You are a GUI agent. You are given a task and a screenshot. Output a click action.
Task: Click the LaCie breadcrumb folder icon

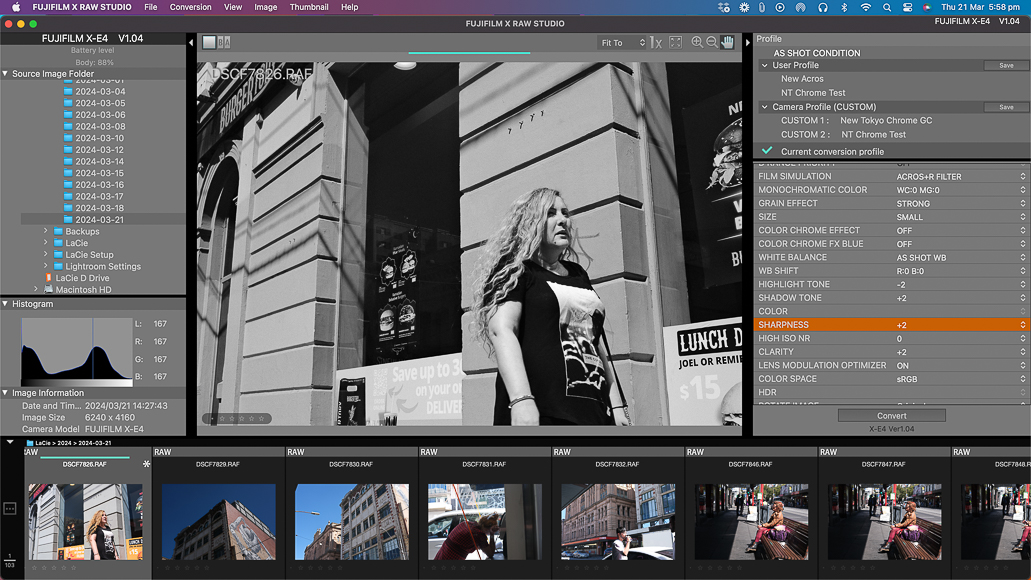pos(30,443)
